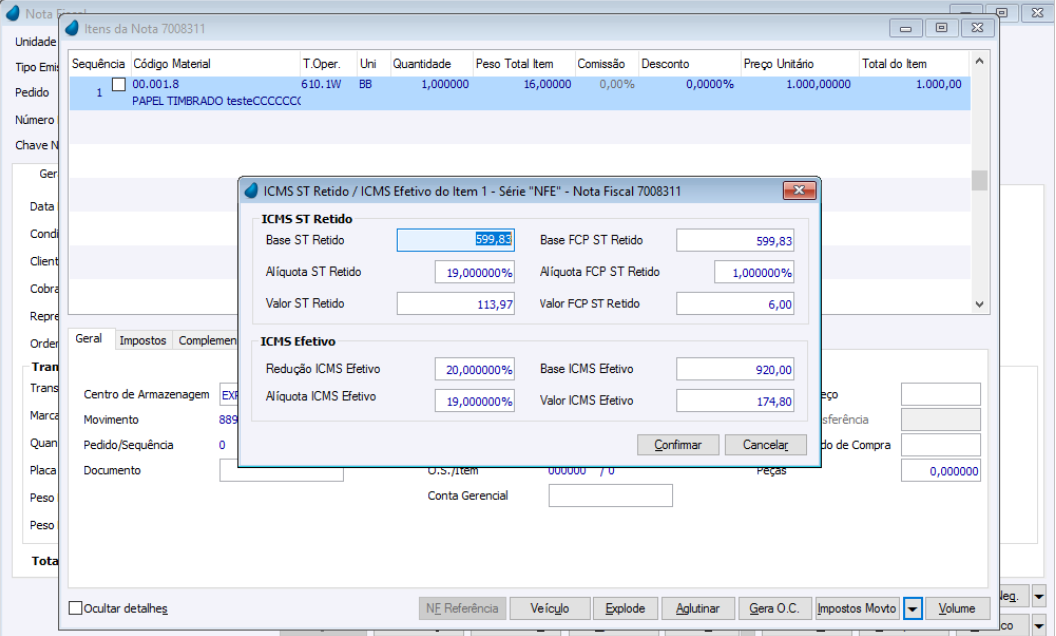Screen dimensions: 1056x636
Task: Open dropdown arrow next to Impostos Movto
Action: [x=912, y=608]
